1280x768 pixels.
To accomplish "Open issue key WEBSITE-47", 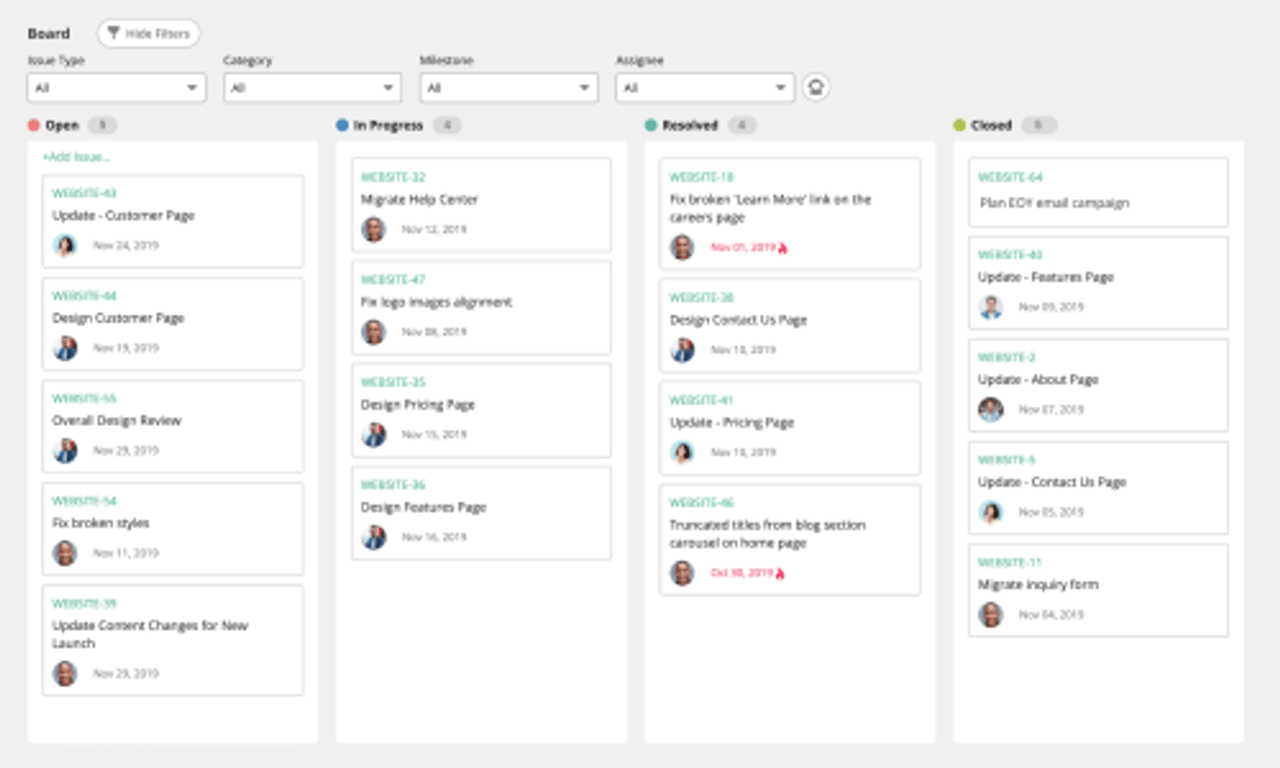I will [393, 280].
